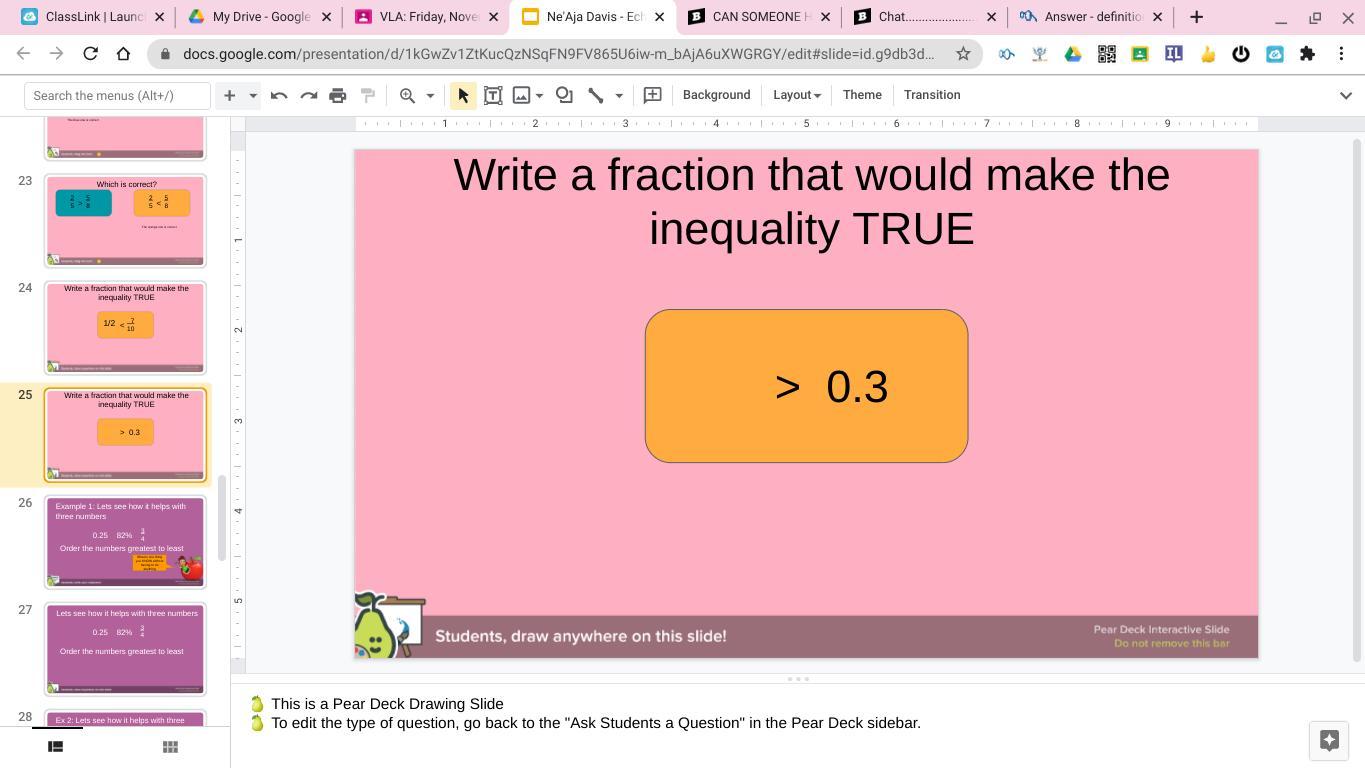This screenshot has height=768, width=1365.
Task: Open the Chrome three-dot menu
Action: click(1341, 54)
